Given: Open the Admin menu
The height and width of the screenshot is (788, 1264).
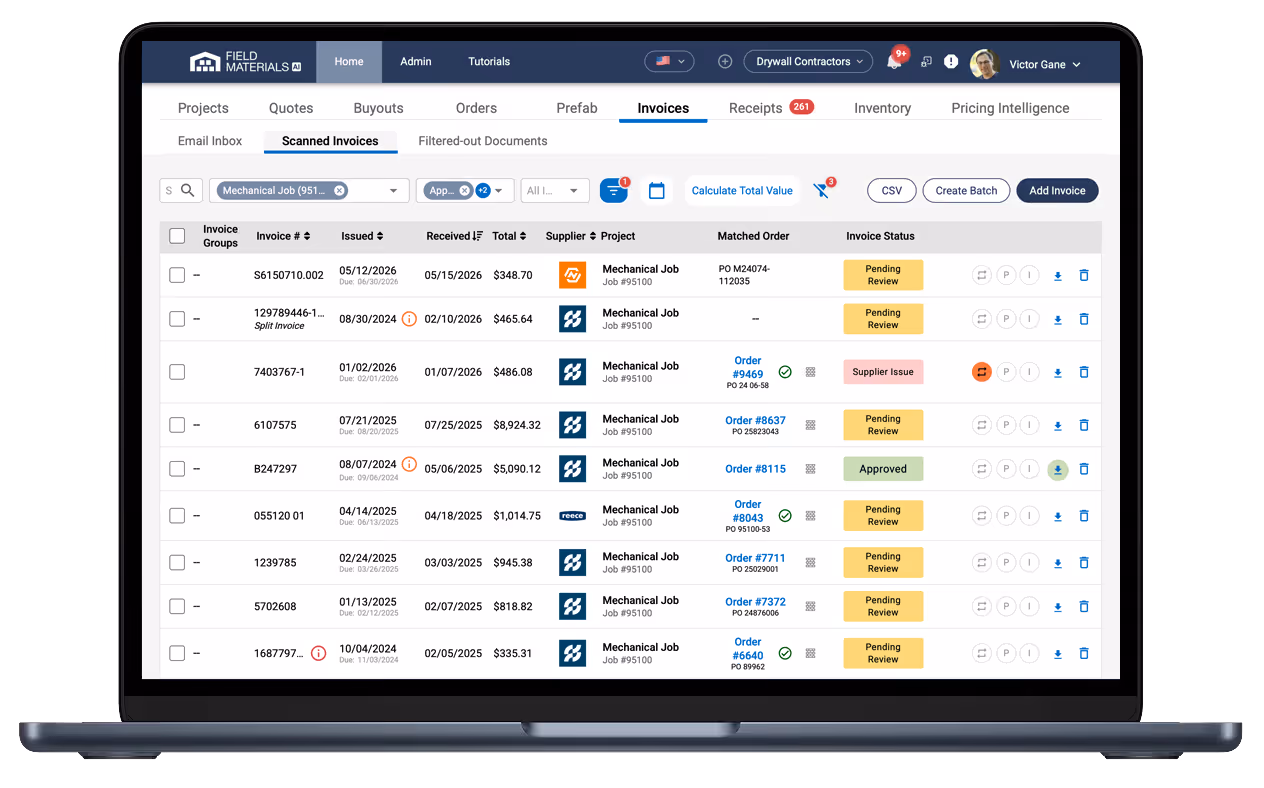Looking at the screenshot, I should pyautogui.click(x=416, y=62).
